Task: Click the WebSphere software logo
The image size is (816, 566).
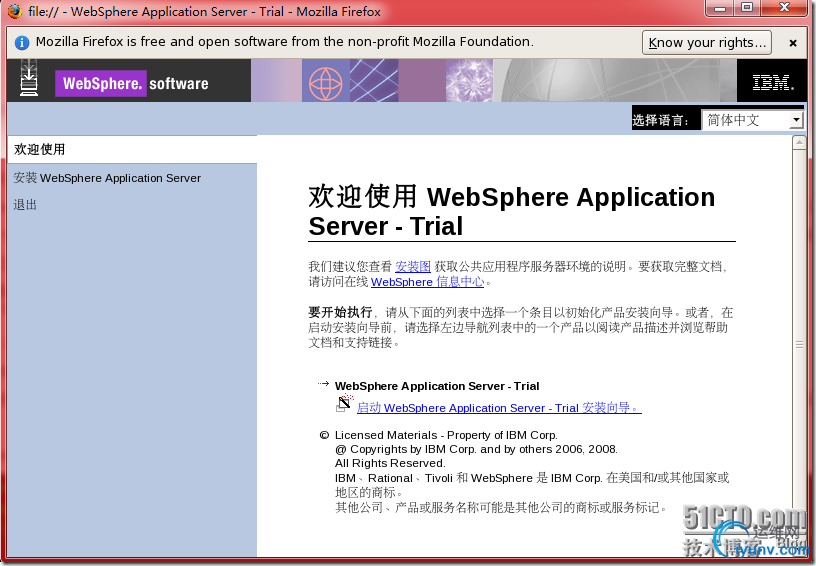Action: (x=132, y=83)
